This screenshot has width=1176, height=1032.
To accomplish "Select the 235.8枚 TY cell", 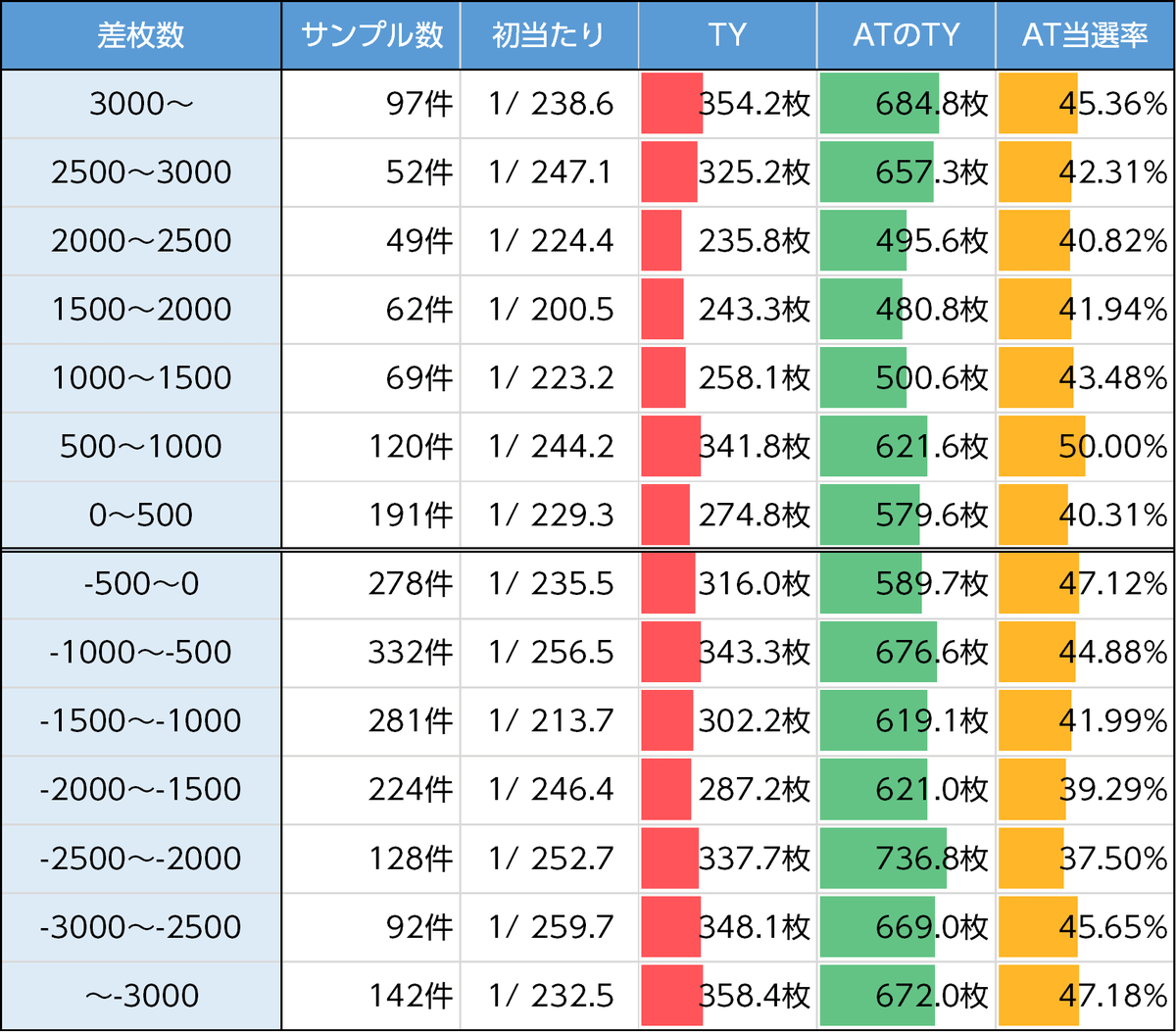I will click(x=727, y=241).
